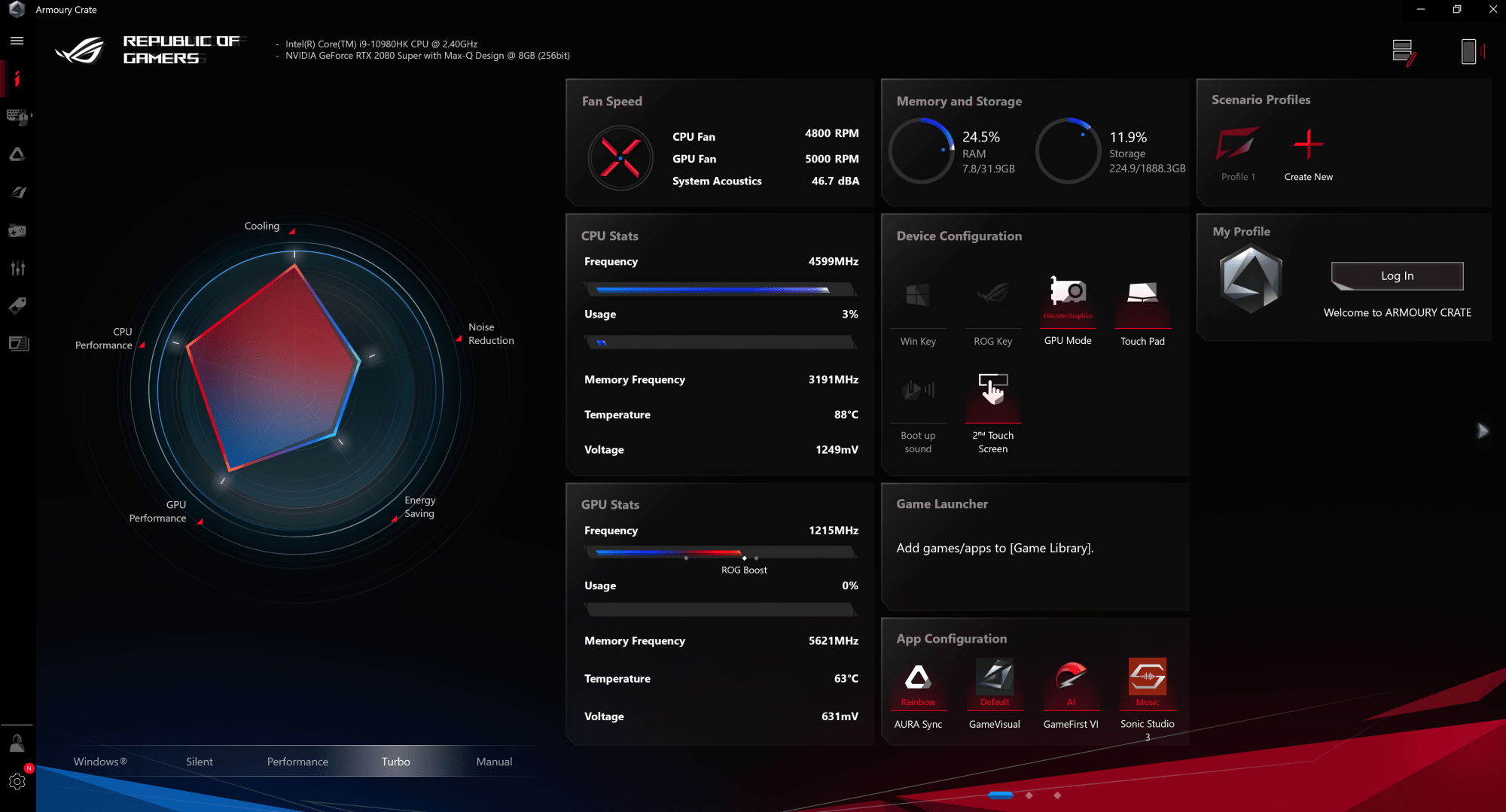This screenshot has height=812, width=1506.
Task: Open the settings gear in sidebar
Action: coord(17,782)
